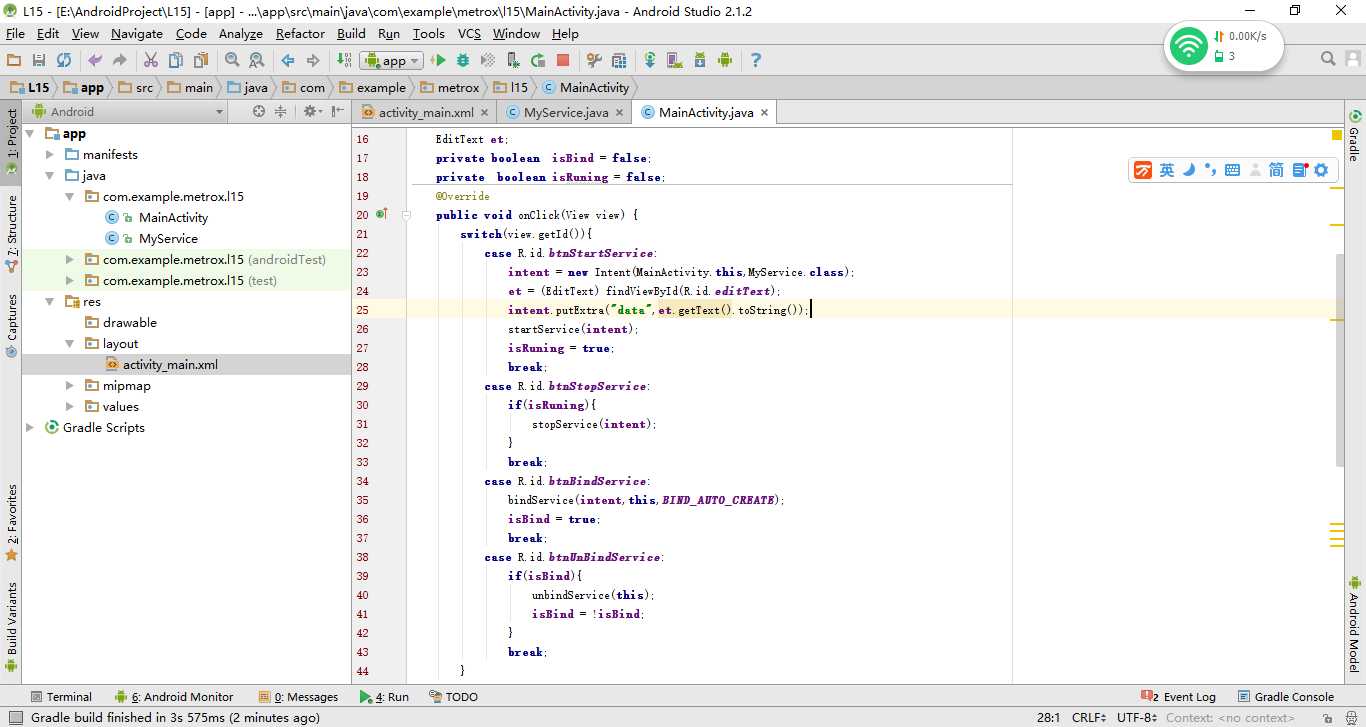1366x727 pixels.
Task: Expand the values folder
Action: [x=70, y=406]
